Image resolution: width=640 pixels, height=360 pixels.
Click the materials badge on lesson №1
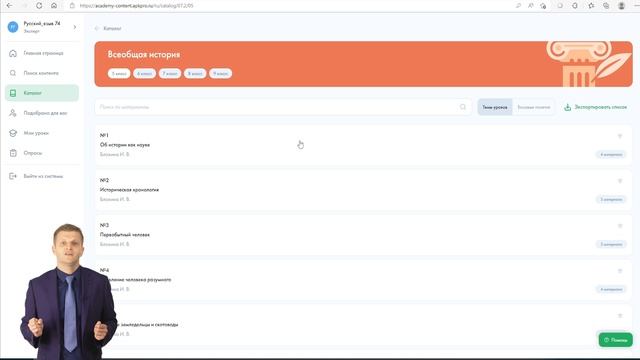coord(611,155)
